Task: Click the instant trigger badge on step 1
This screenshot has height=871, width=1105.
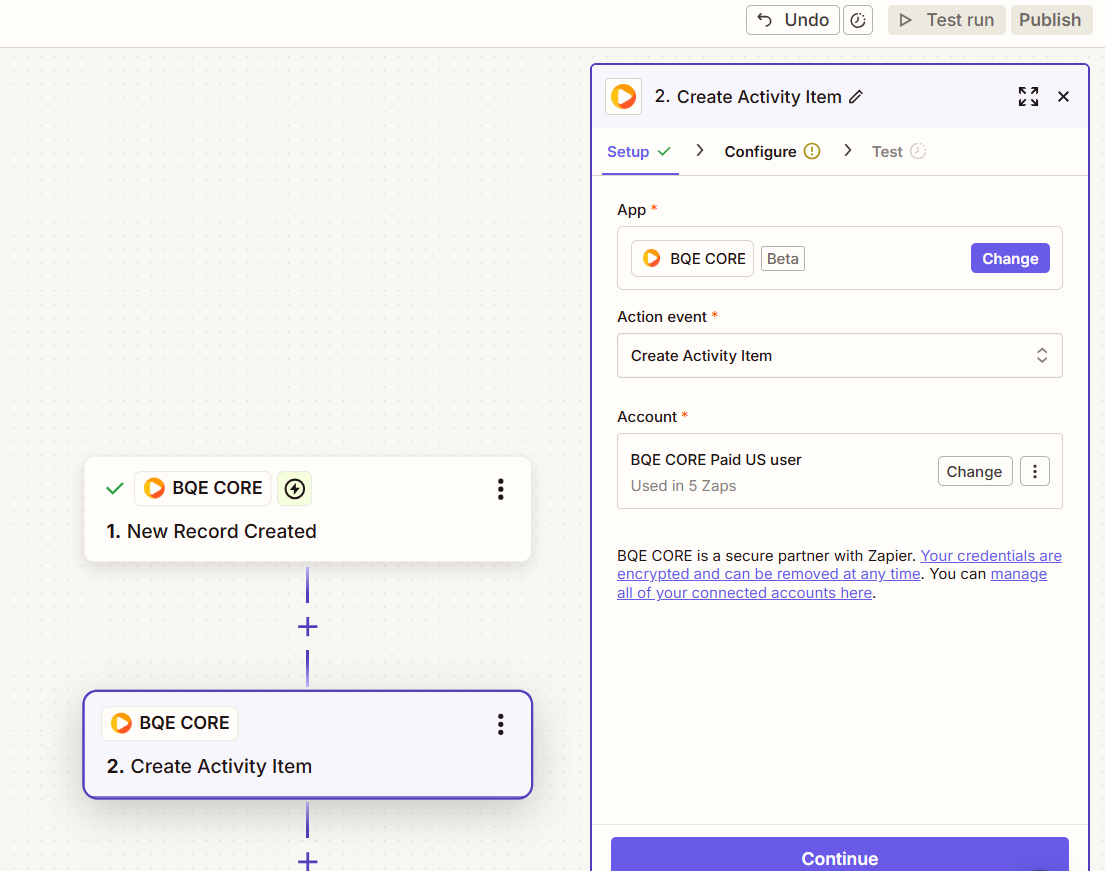Action: click(x=294, y=488)
